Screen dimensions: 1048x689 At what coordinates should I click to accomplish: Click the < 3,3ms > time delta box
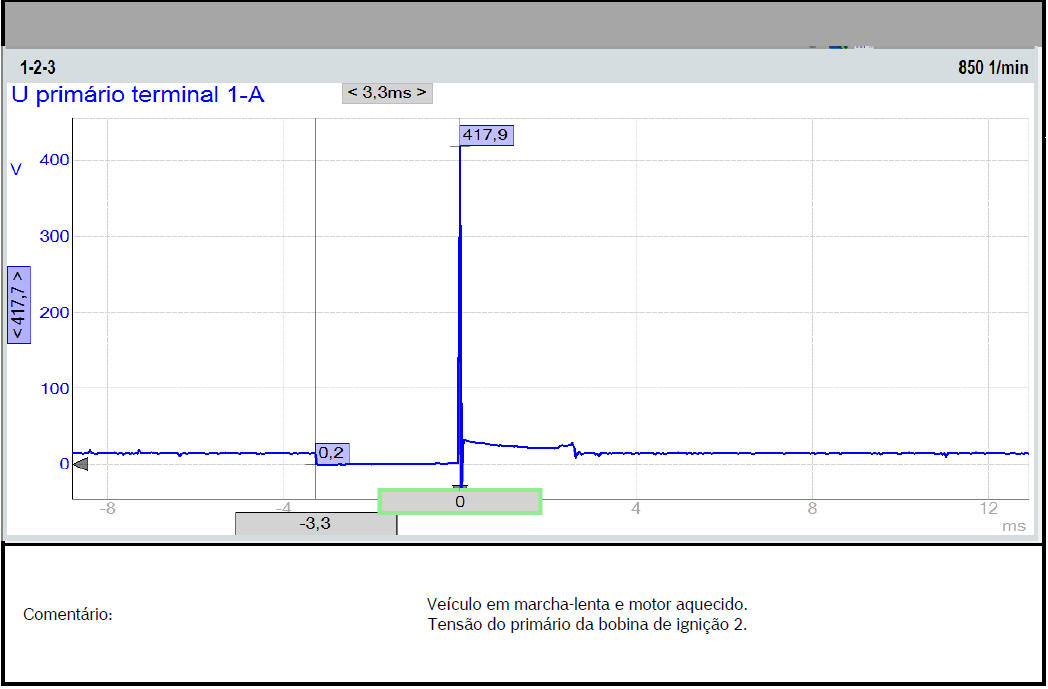tap(387, 93)
